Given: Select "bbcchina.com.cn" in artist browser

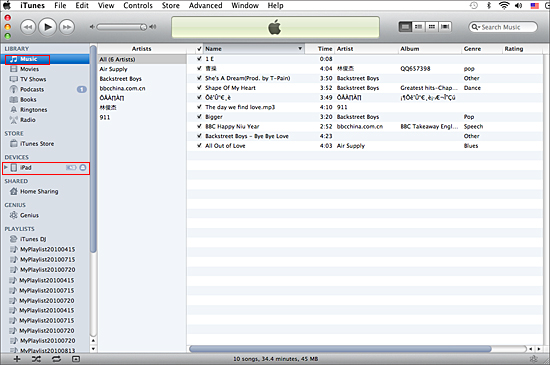Looking at the screenshot, I should click(142, 88).
